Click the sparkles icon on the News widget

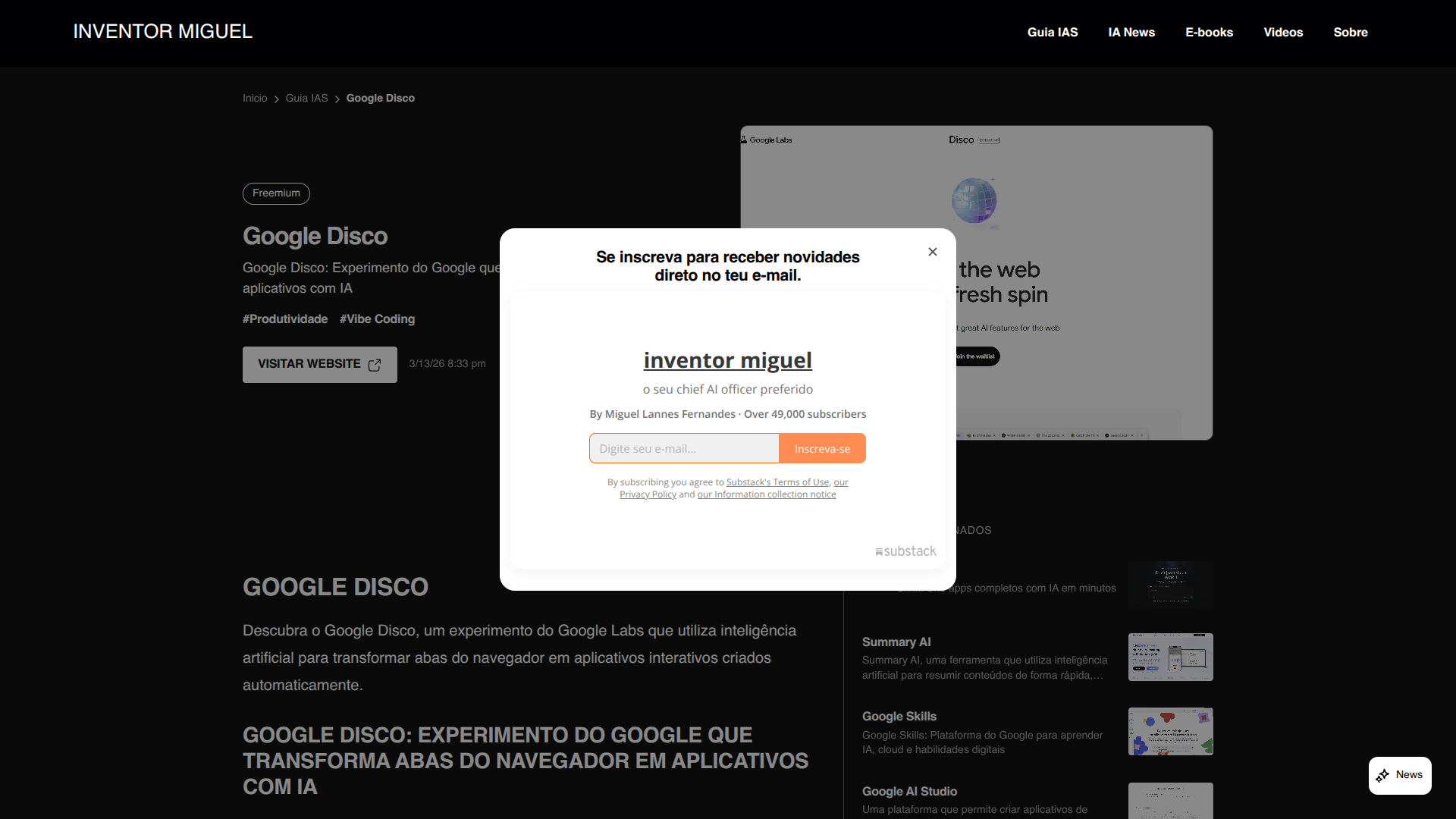pyautogui.click(x=1382, y=775)
